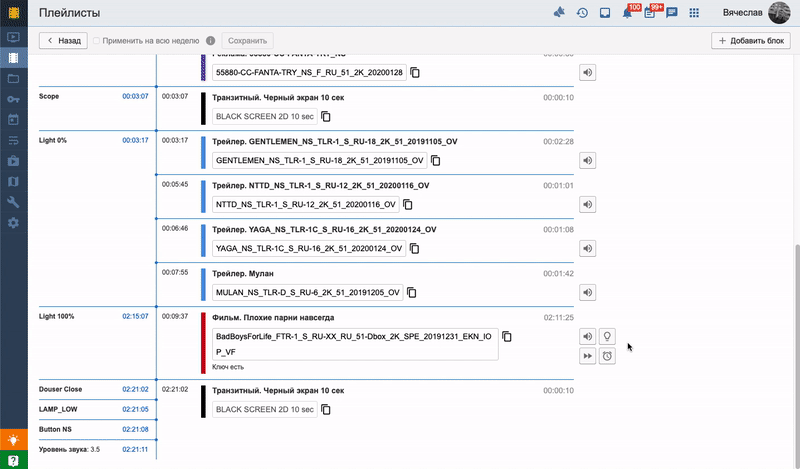The width and height of the screenshot is (800, 469).
Task: Click the info icon beside Применить на всю неделю
Action: pos(210,41)
